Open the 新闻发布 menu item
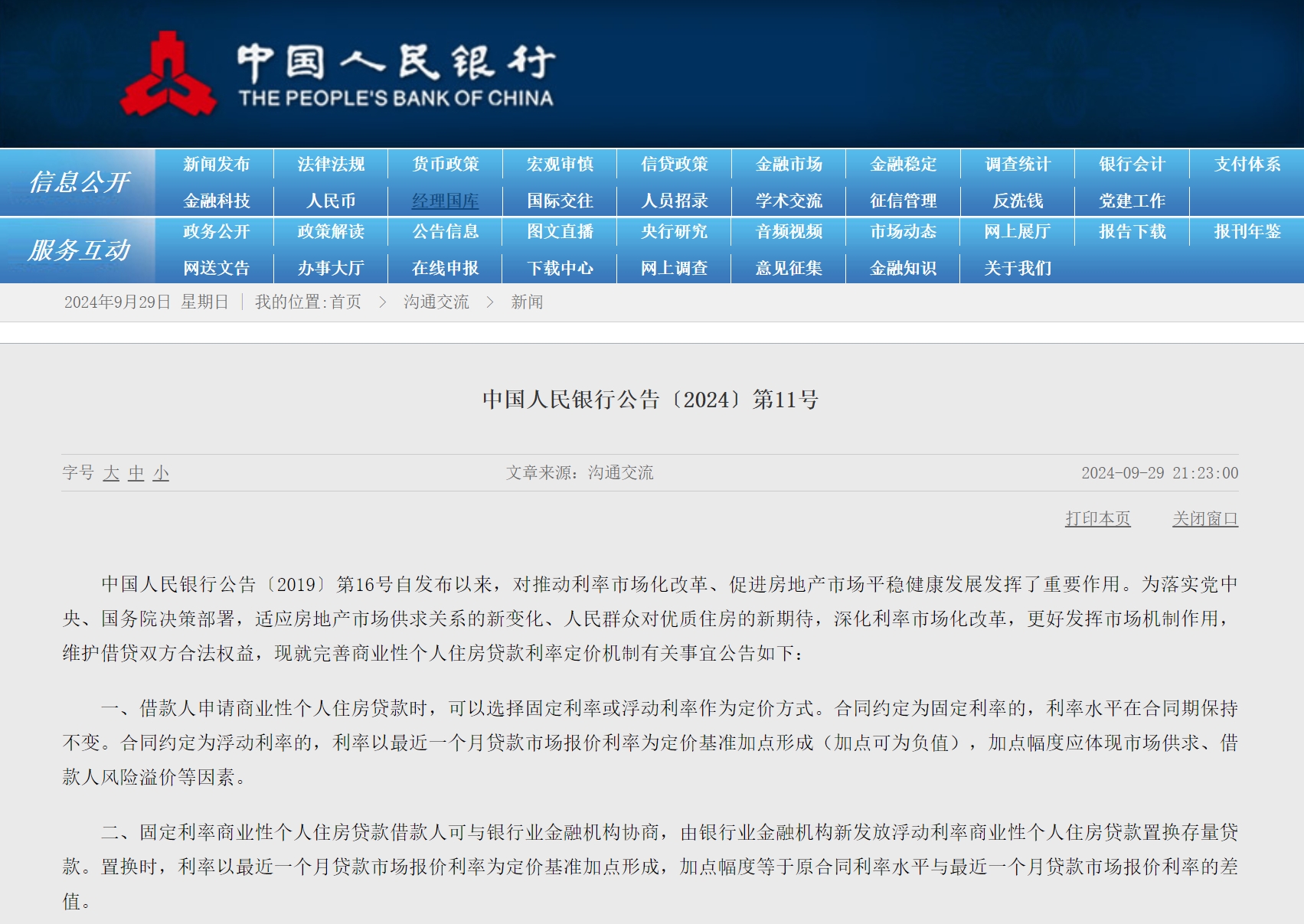Viewport: 1304px width, 924px height. [x=217, y=165]
